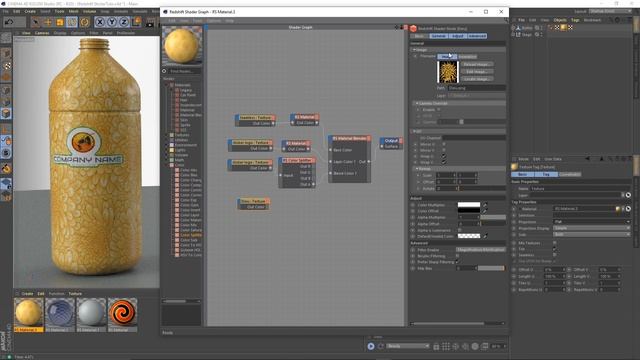Screen dimensions: 640x360
Task: Open Objects menu in object manager
Action: pos(560,20)
